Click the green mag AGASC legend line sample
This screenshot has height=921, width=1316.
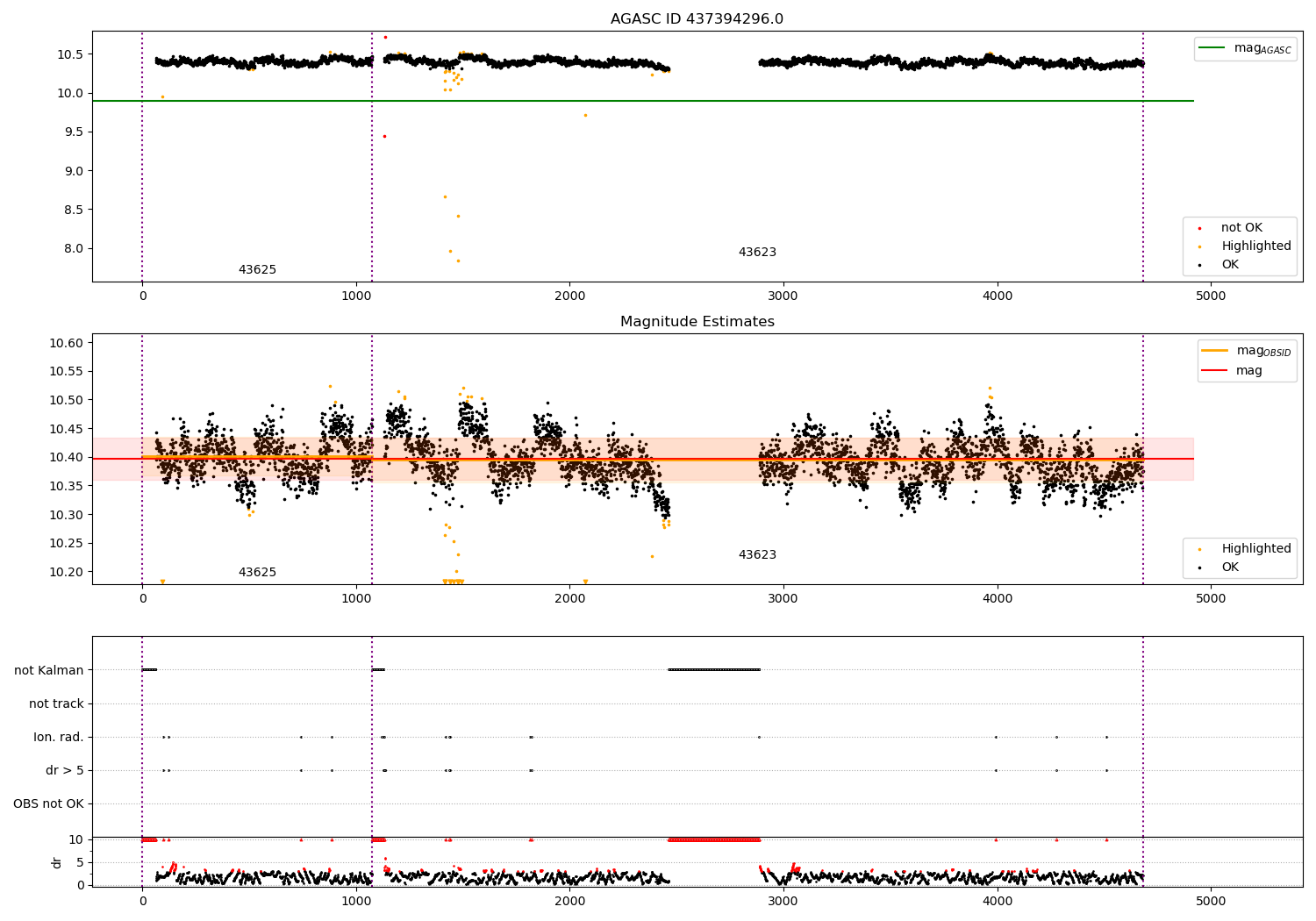[x=1212, y=47]
